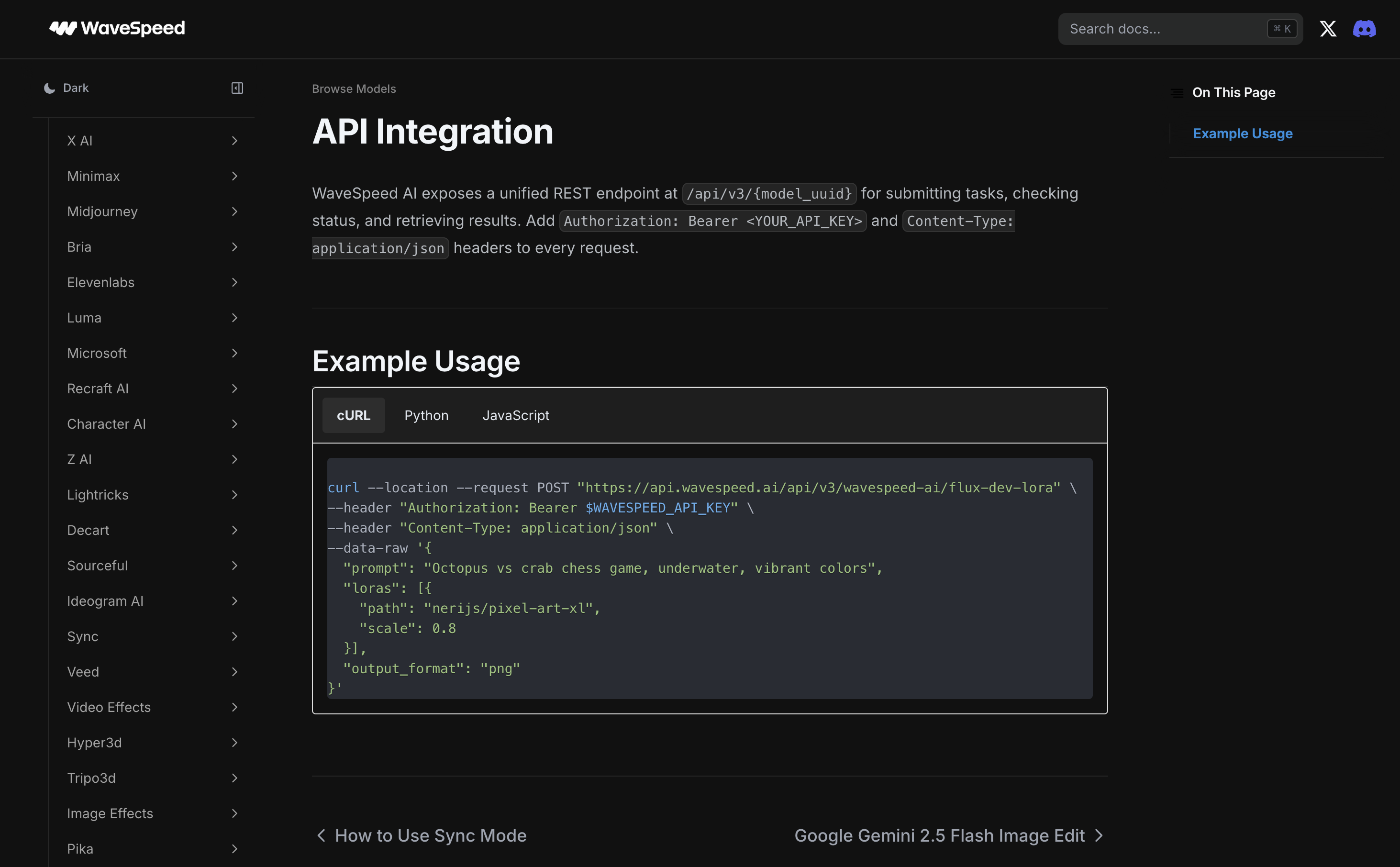Toggle Dark mode
Viewport: 1400px width, 867px height.
tap(76, 87)
